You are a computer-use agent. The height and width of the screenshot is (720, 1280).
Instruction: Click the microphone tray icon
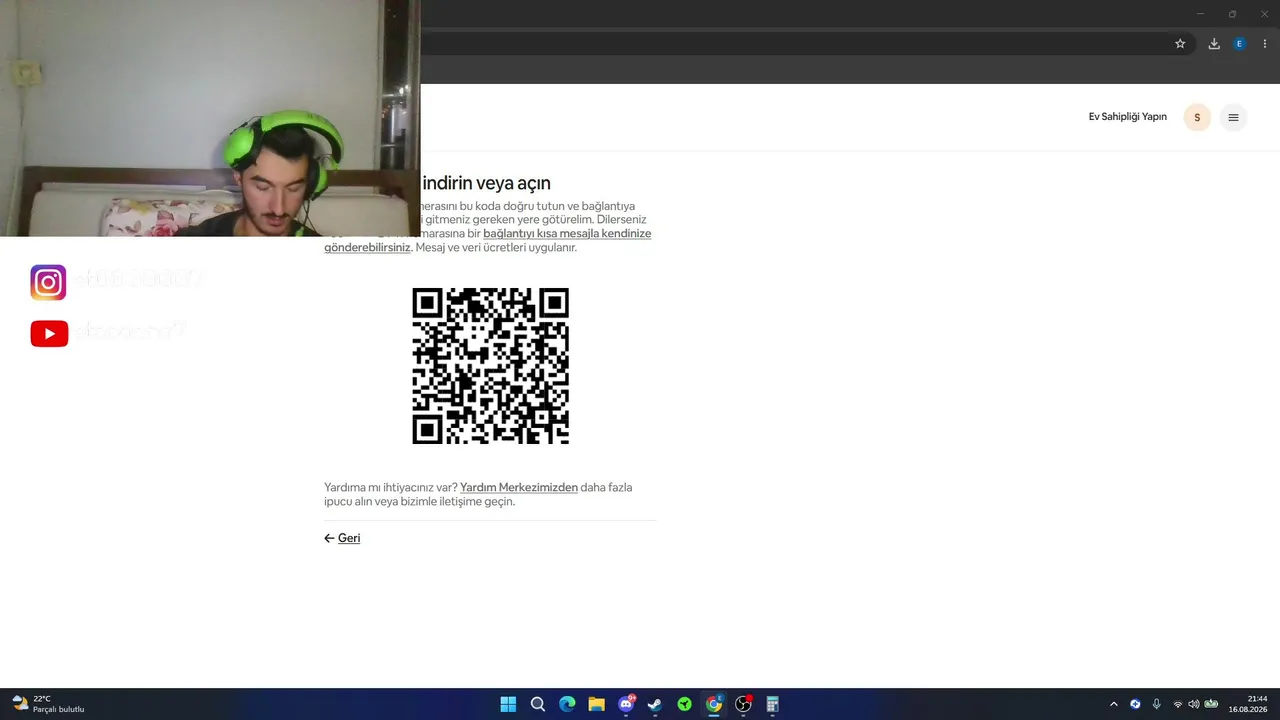[x=1157, y=704]
